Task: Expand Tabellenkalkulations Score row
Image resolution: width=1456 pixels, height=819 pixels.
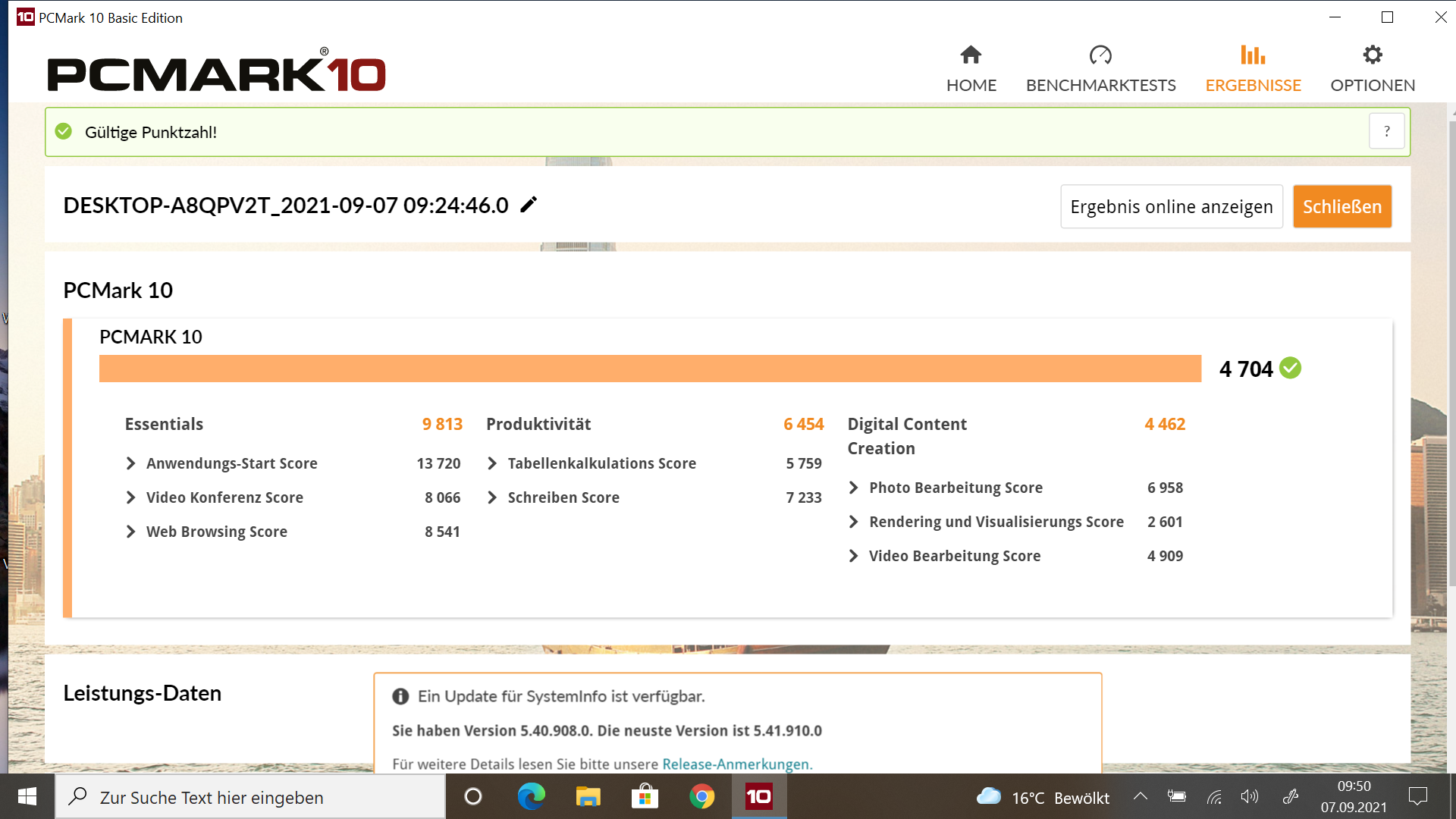Action: 492,463
